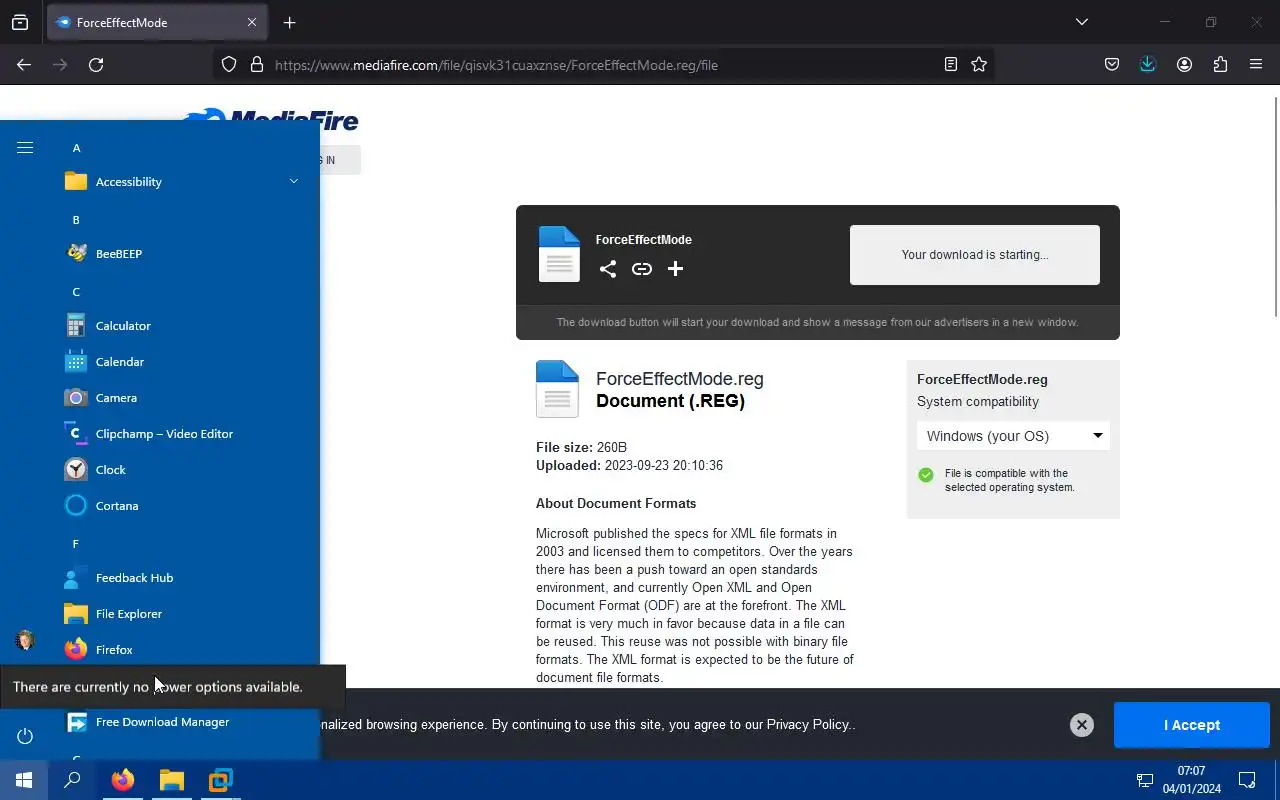Close the ForceEffectMode tab
The height and width of the screenshot is (800, 1280).
(x=252, y=22)
